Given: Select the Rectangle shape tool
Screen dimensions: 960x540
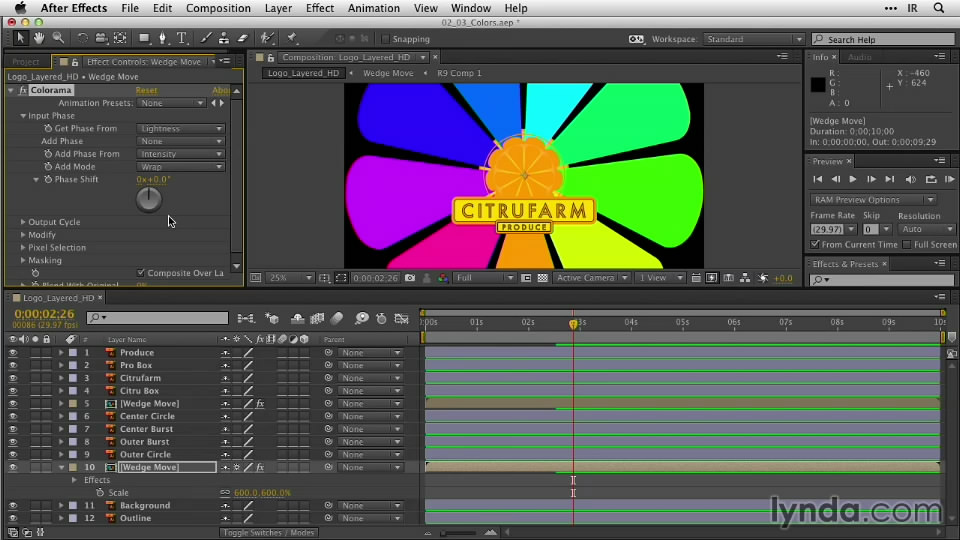Looking at the screenshot, I should click(x=144, y=38).
